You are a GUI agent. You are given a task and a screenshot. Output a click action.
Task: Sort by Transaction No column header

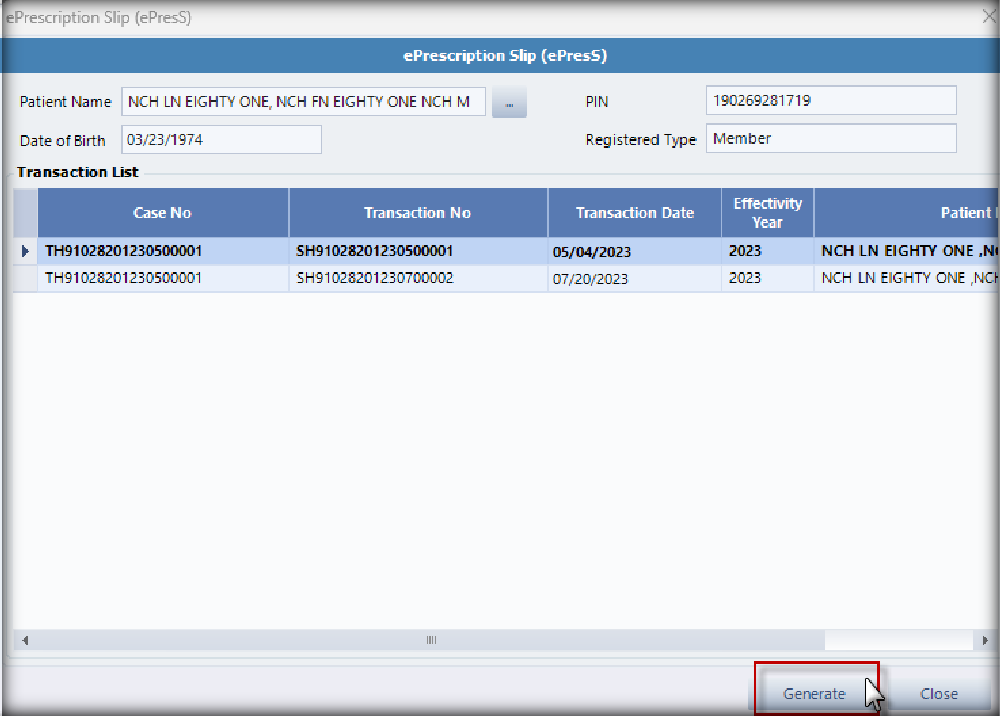[x=417, y=213]
